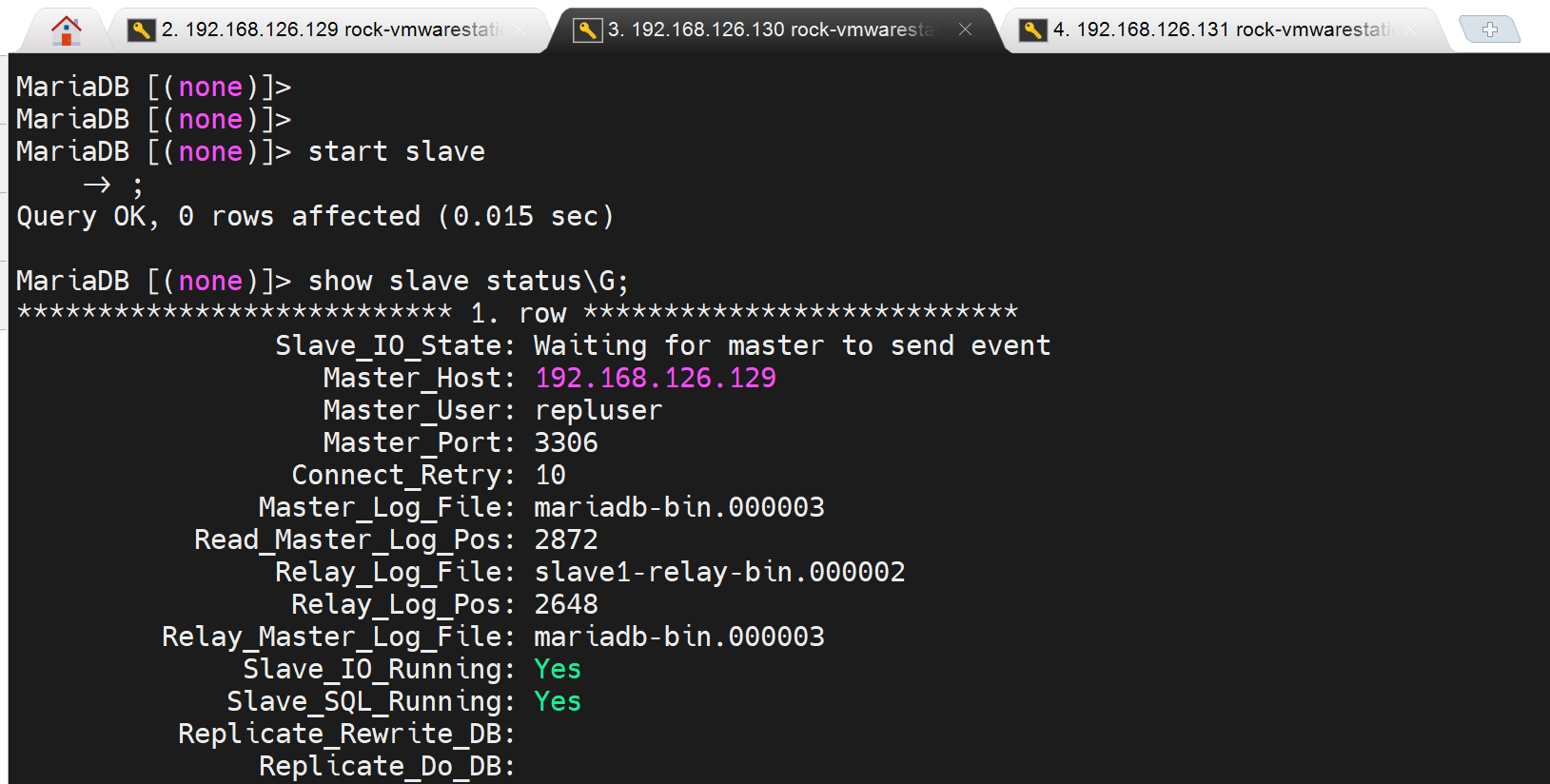This screenshot has height=784, width=1550.
Task: Click the 'start slave' command text
Action: coord(396,151)
